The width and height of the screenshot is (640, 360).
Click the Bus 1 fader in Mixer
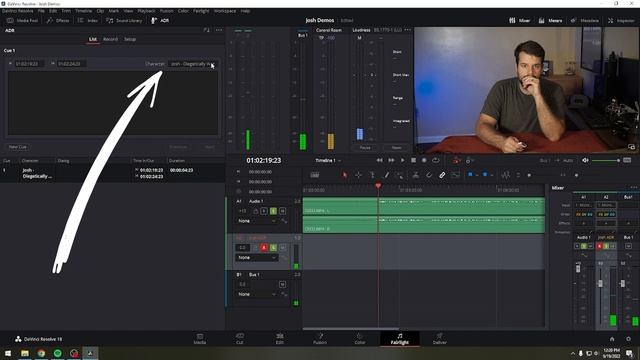pyautogui.click(x=622, y=283)
